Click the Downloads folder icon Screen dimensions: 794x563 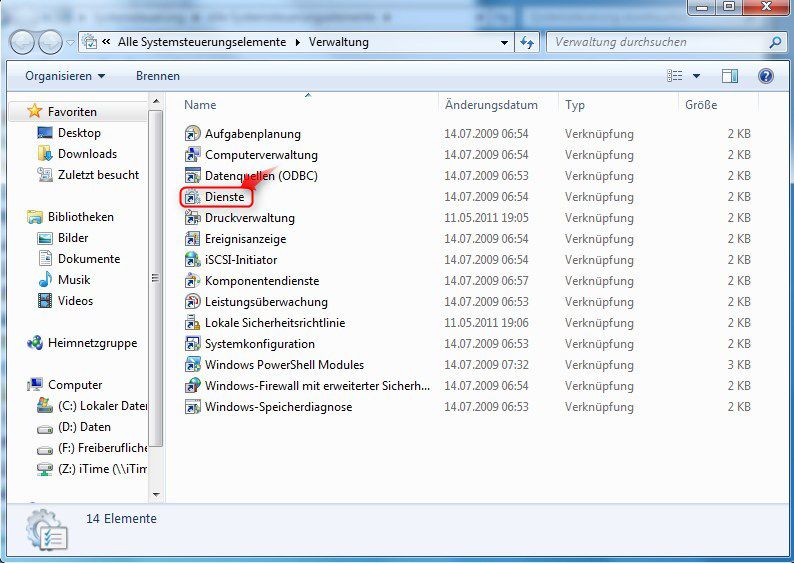pos(45,153)
